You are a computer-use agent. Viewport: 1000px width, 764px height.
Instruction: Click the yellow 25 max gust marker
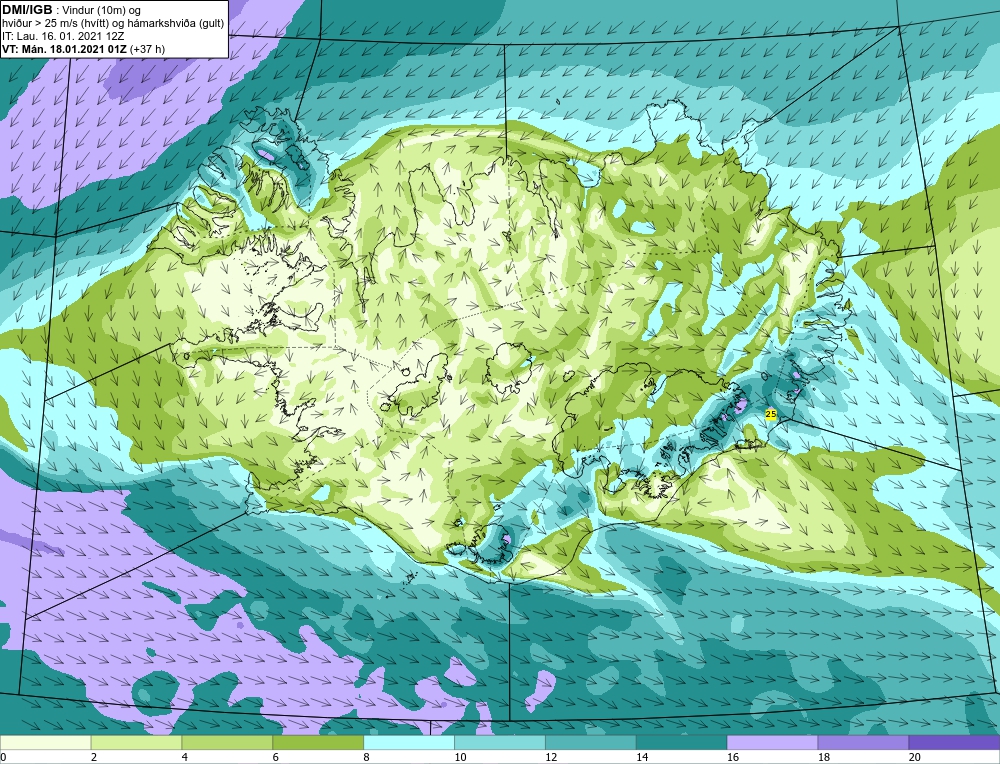pos(770,415)
